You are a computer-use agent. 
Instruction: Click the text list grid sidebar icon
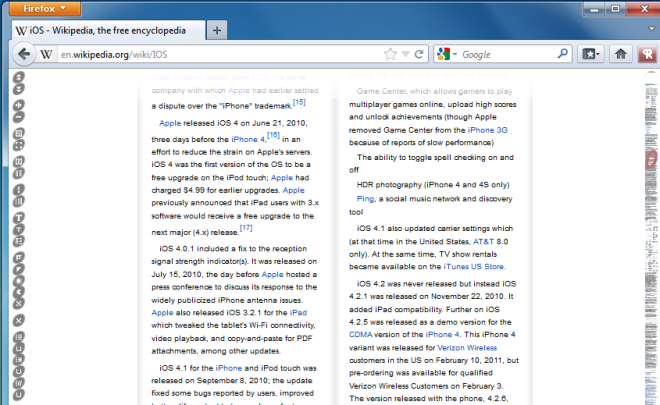[x=19, y=241]
